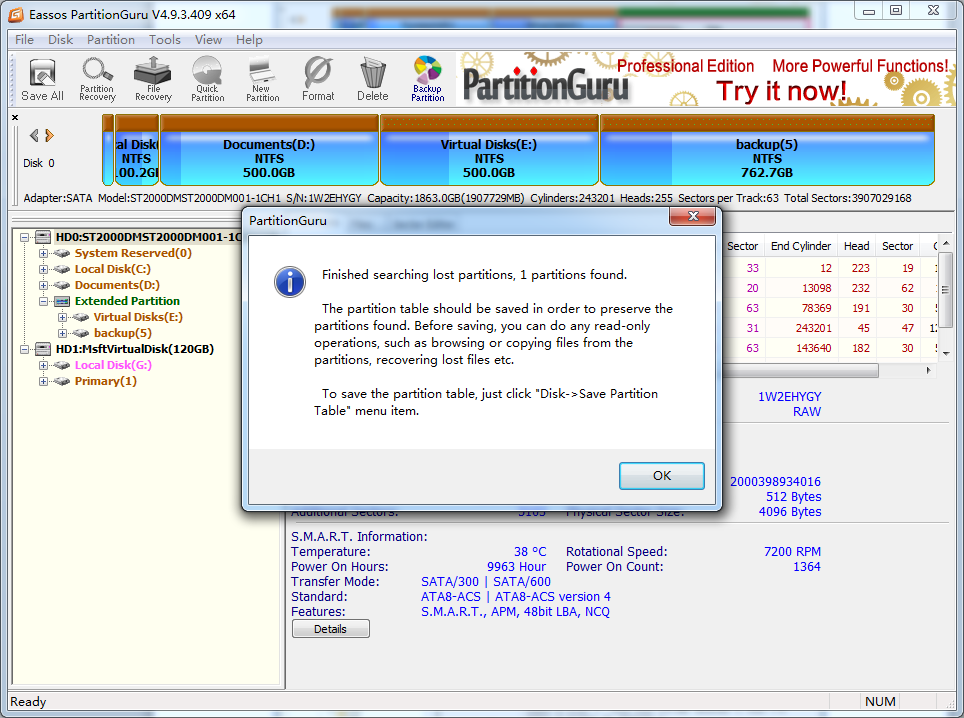Screen dimensions: 964x718
Task: Click the Local Disk(G:) partition icon
Action: point(61,365)
